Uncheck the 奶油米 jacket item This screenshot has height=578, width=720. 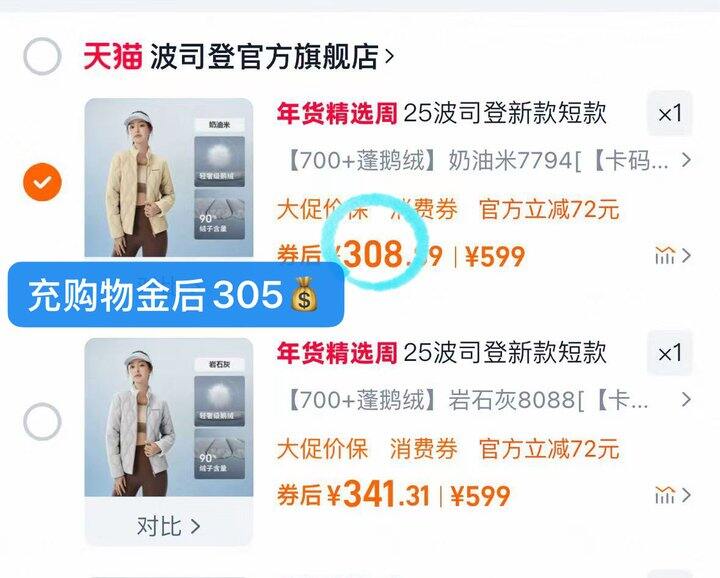42,182
